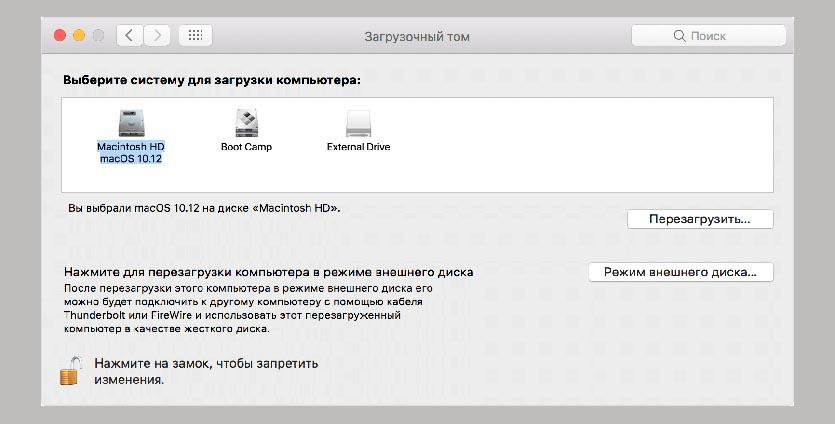Select the Macintosh HD startup disk icon
The height and width of the screenshot is (424, 835).
click(x=131, y=123)
